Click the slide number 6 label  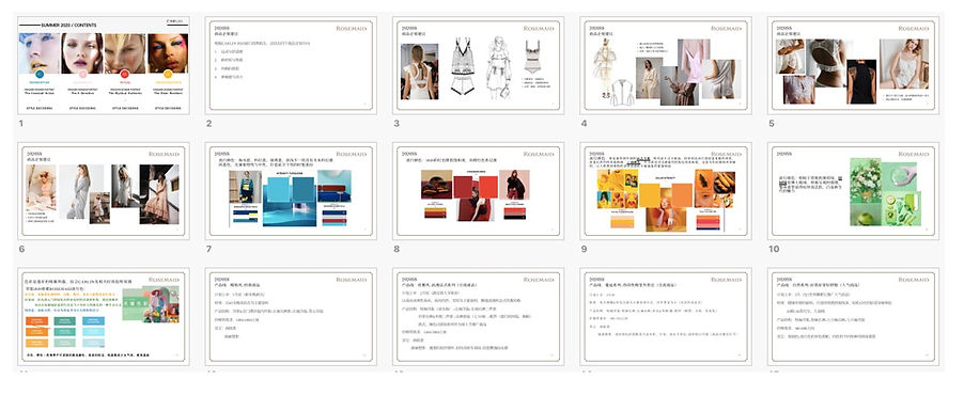click(x=21, y=249)
